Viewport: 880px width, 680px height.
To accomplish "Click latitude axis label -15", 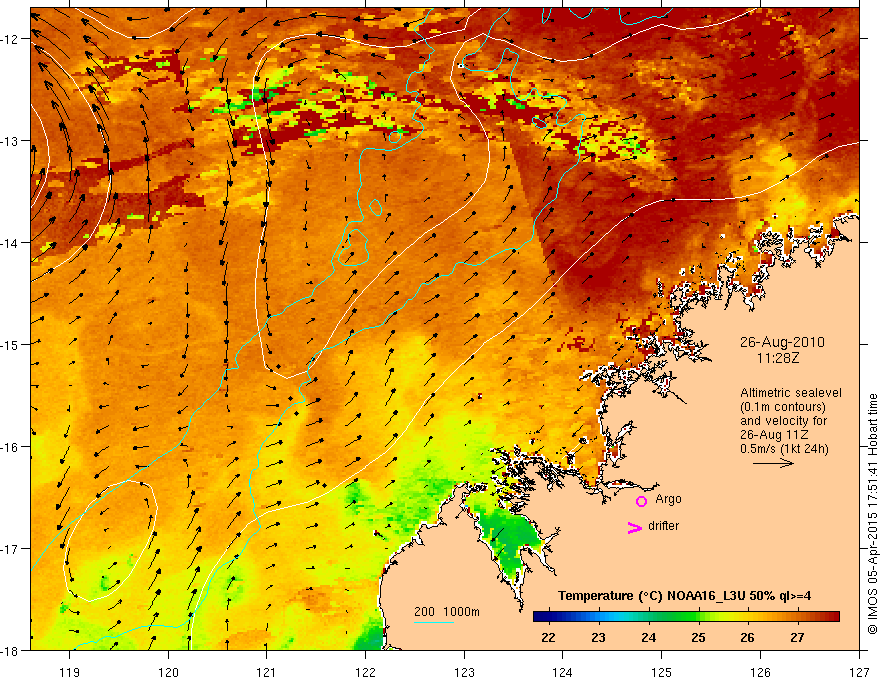I will [11, 344].
